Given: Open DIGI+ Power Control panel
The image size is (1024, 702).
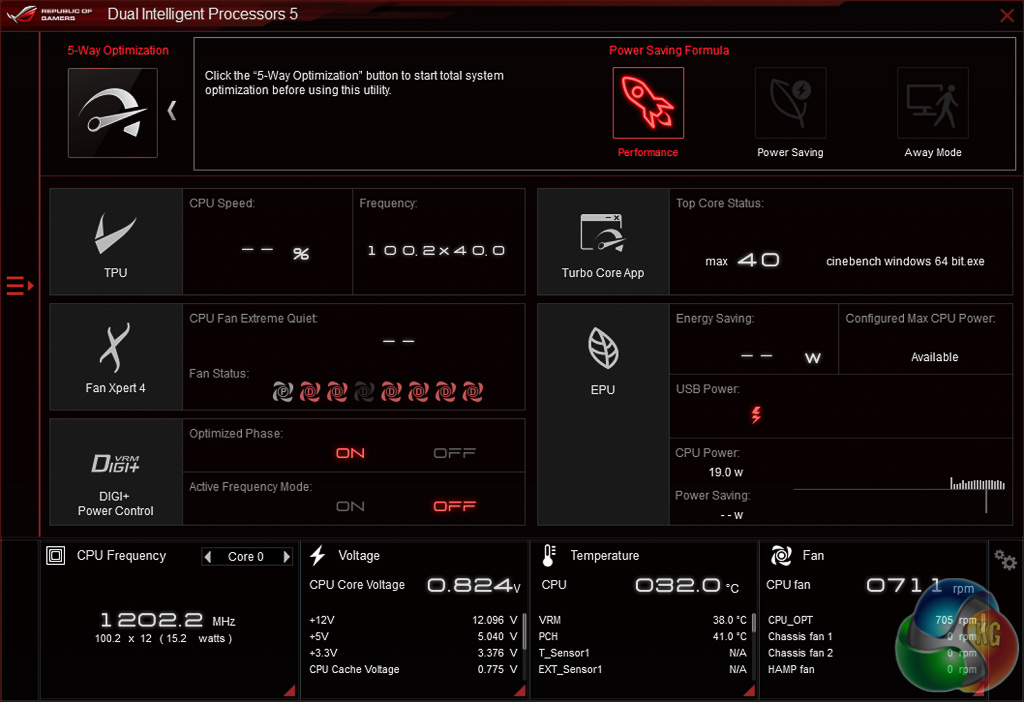Looking at the screenshot, I should (x=116, y=472).
